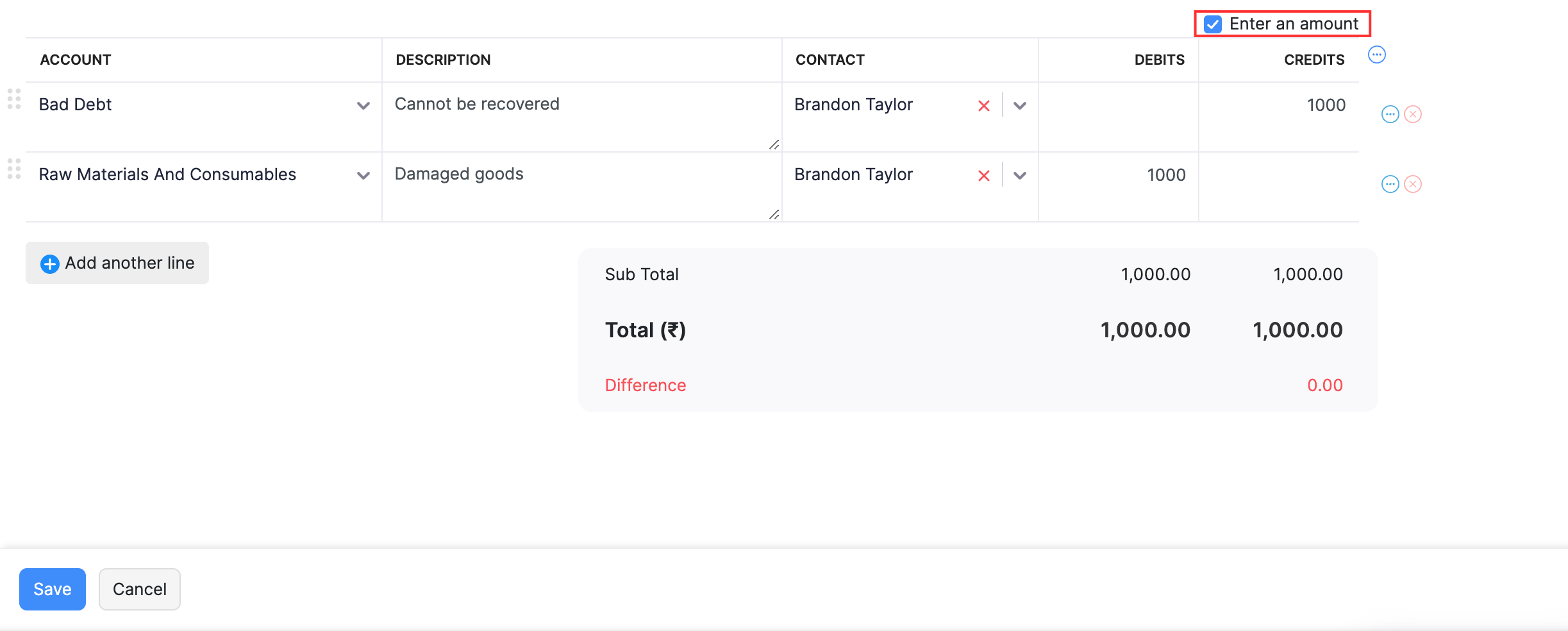The height and width of the screenshot is (631, 1568).
Task: Click Add another line button
Action: pyautogui.click(x=117, y=263)
